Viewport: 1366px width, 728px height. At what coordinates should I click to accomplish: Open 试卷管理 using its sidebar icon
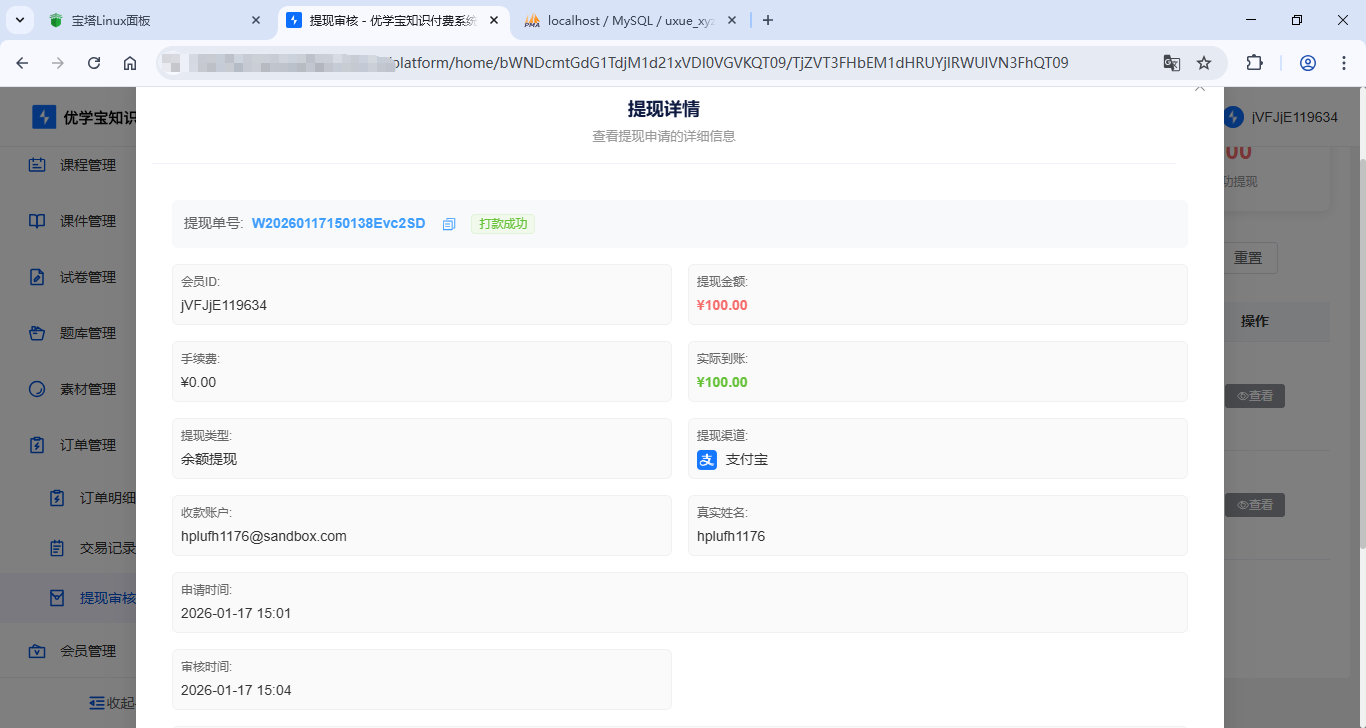36,276
